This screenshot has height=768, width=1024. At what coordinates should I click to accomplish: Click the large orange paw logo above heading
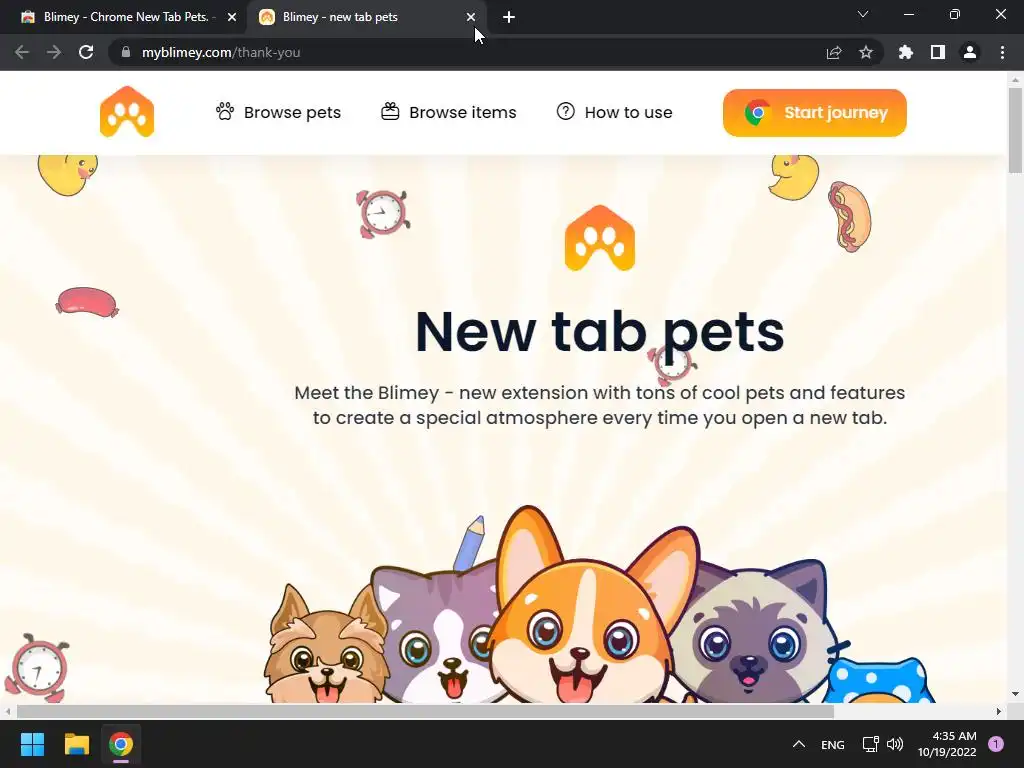(600, 238)
